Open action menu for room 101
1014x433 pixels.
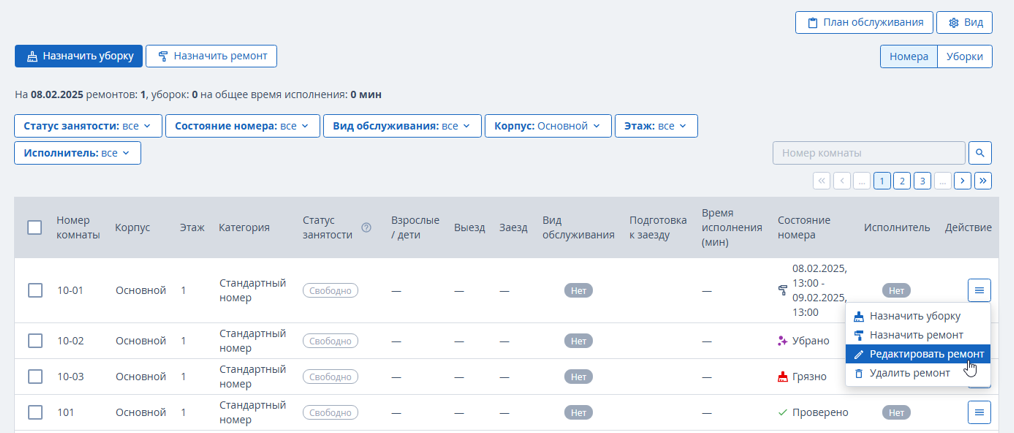[980, 412]
